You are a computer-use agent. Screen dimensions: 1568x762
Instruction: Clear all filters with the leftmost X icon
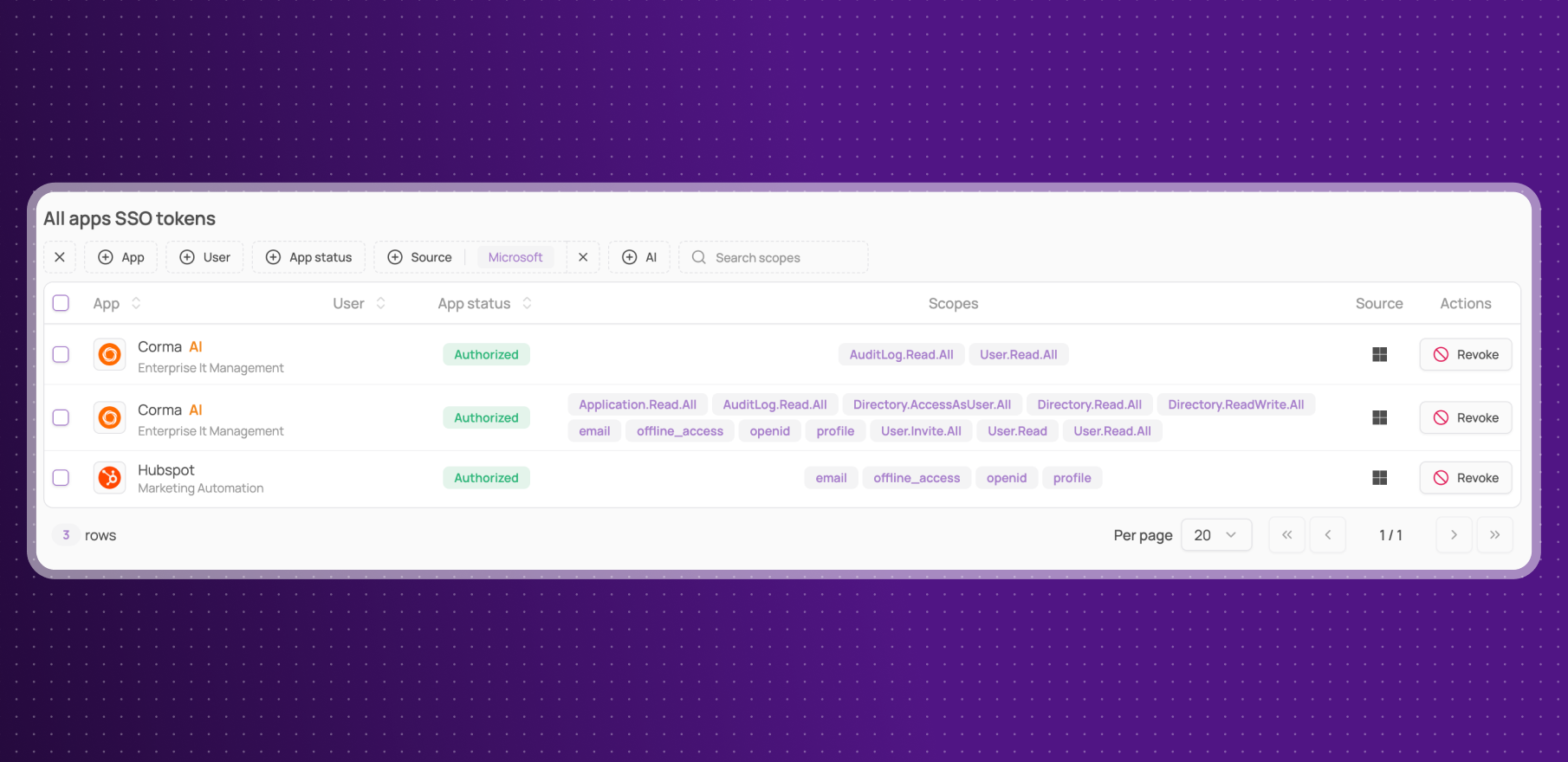click(60, 257)
